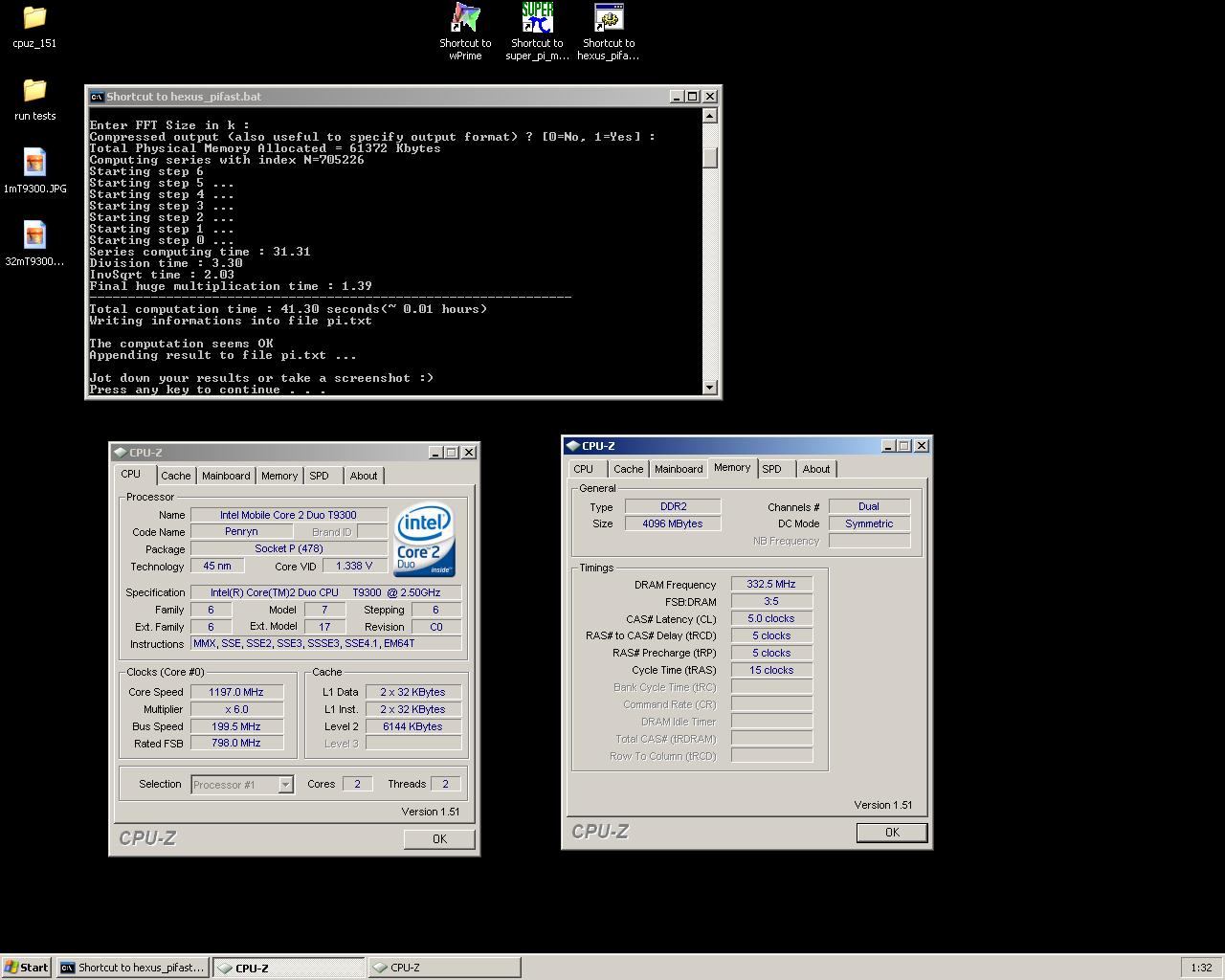Click the Intel Core 2 Duo logo

coord(425,539)
